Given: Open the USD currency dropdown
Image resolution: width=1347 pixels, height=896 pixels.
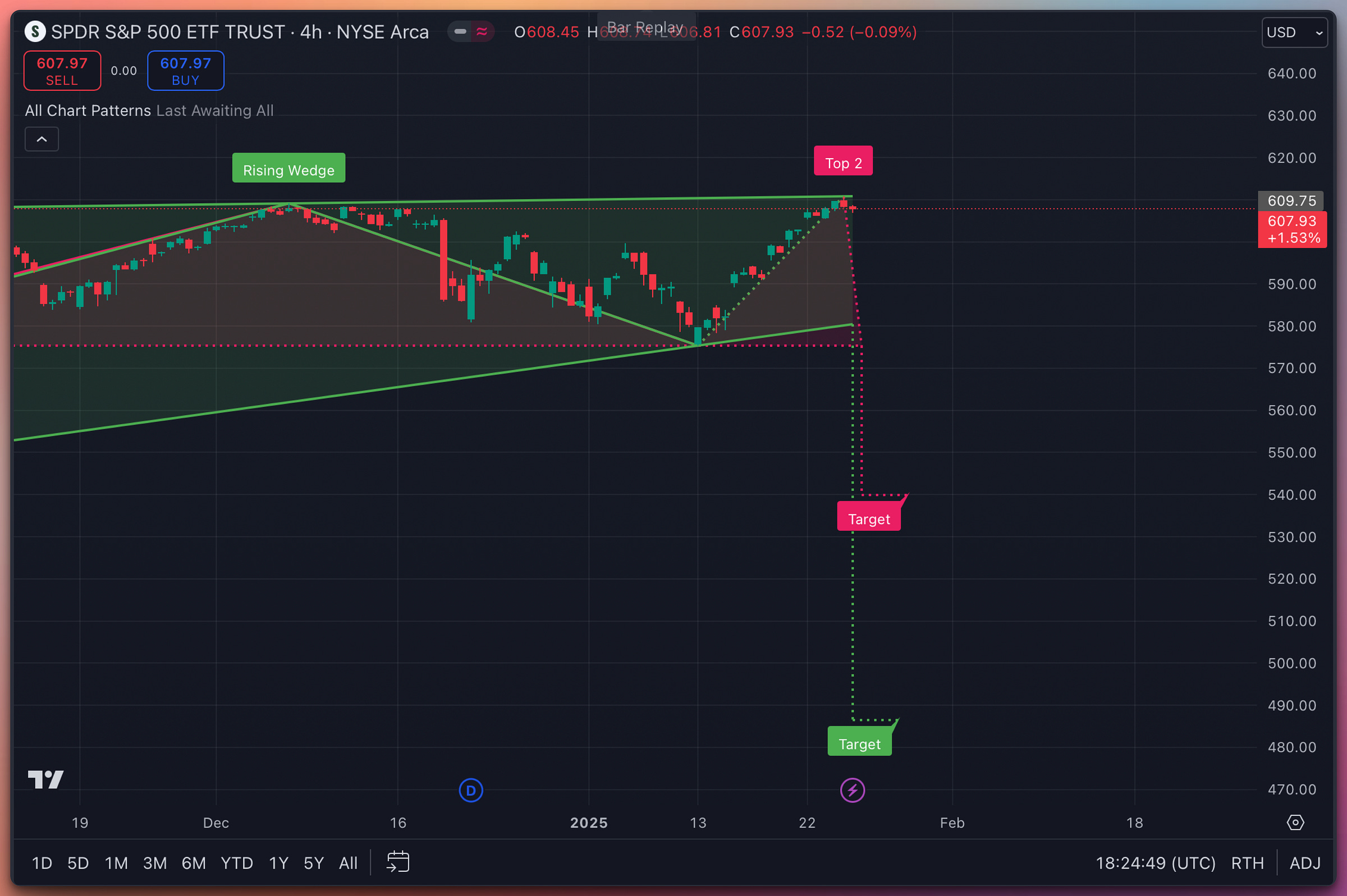Looking at the screenshot, I should [1294, 32].
